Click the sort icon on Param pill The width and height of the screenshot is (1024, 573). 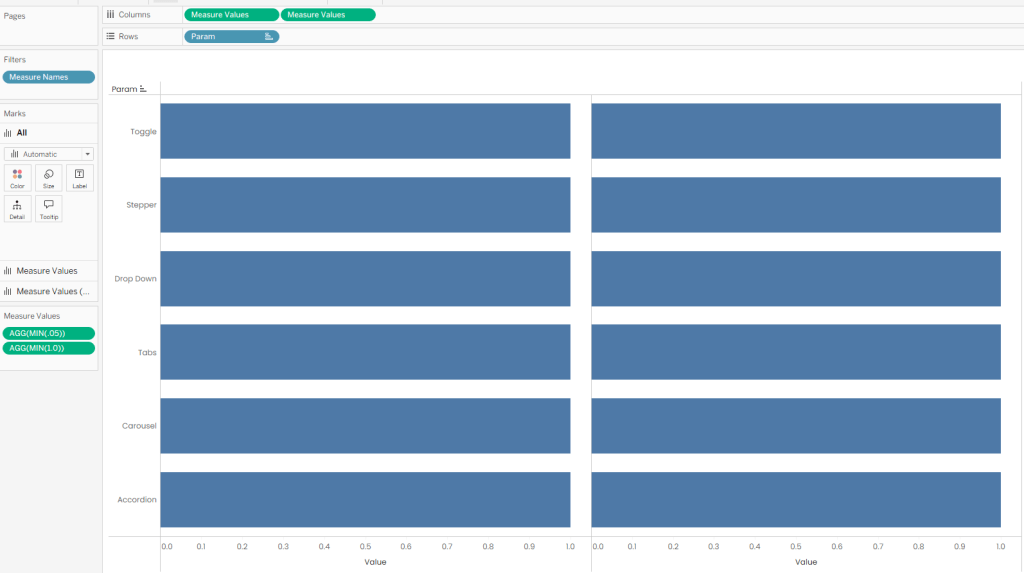268,37
